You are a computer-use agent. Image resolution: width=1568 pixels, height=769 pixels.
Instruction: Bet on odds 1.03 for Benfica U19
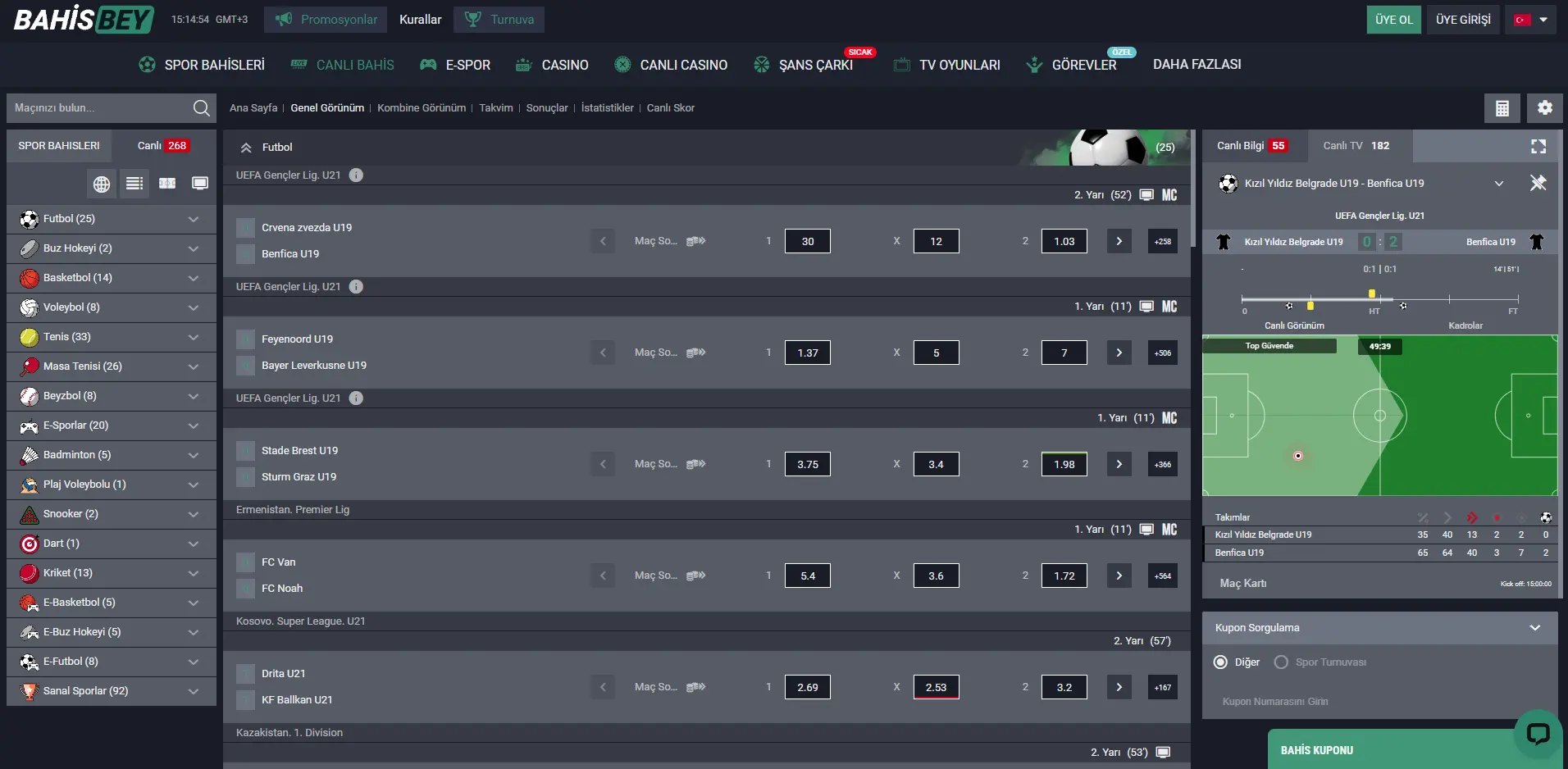1064,241
